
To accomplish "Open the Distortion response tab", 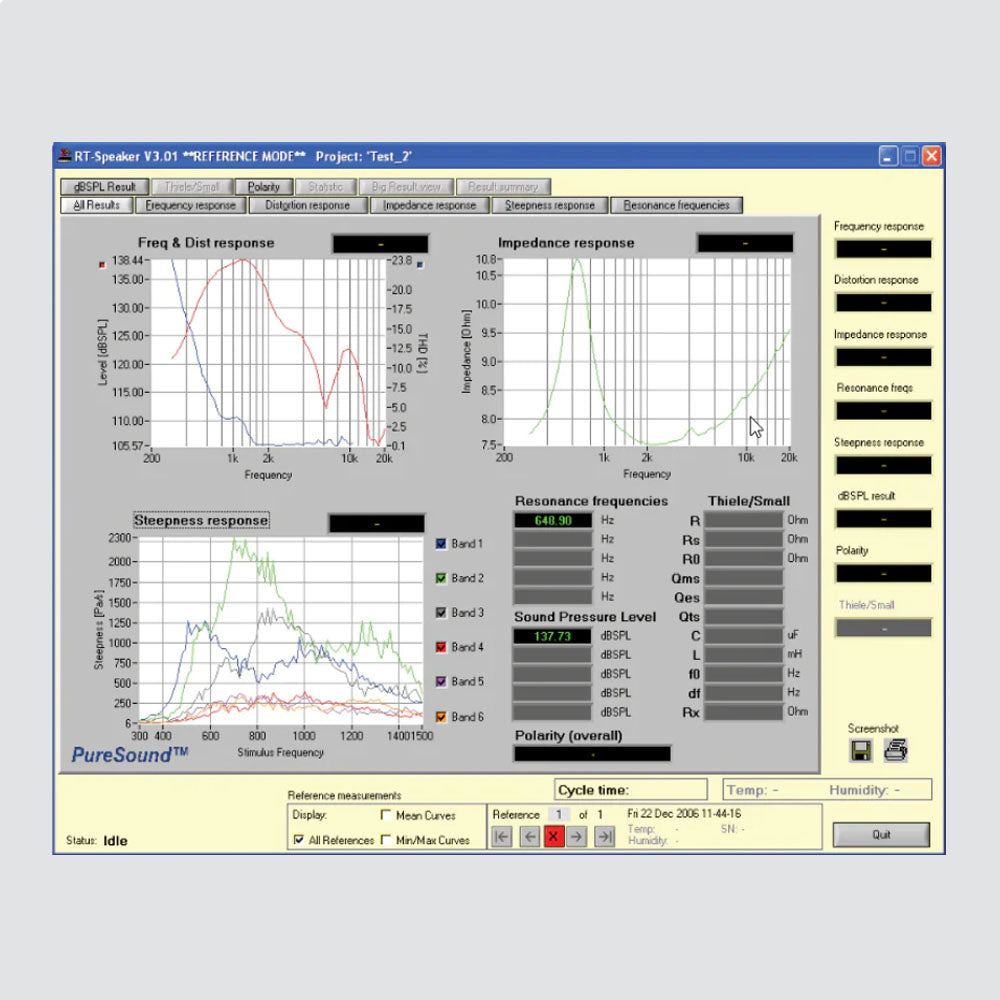I will 307,204.
